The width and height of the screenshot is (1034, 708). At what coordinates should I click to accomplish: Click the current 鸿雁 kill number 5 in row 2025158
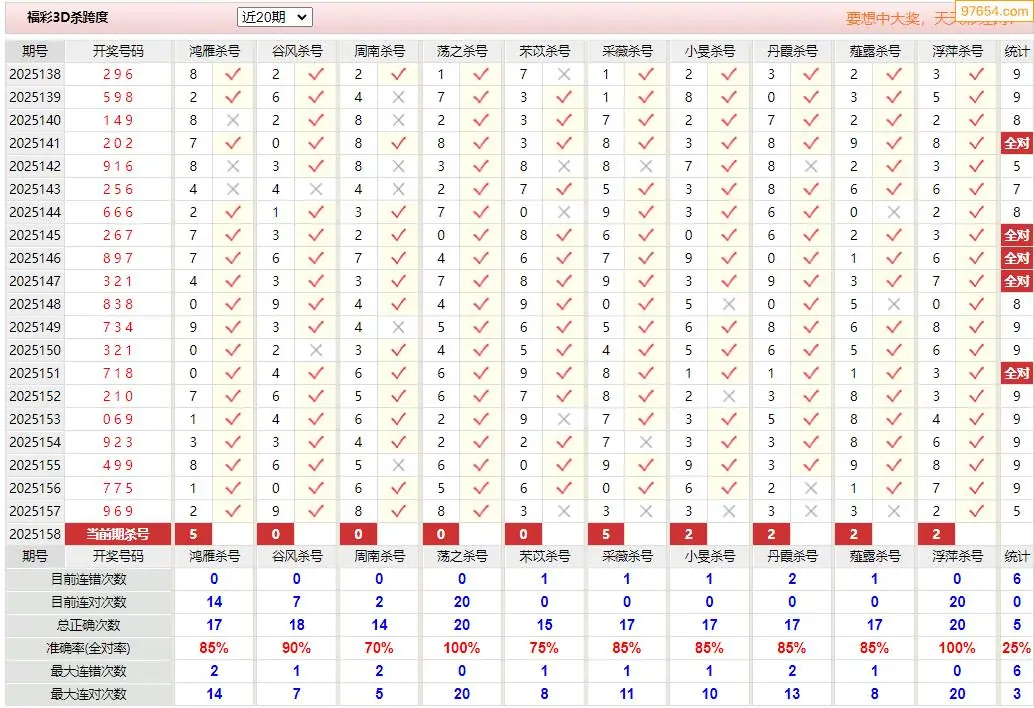[x=193, y=534]
